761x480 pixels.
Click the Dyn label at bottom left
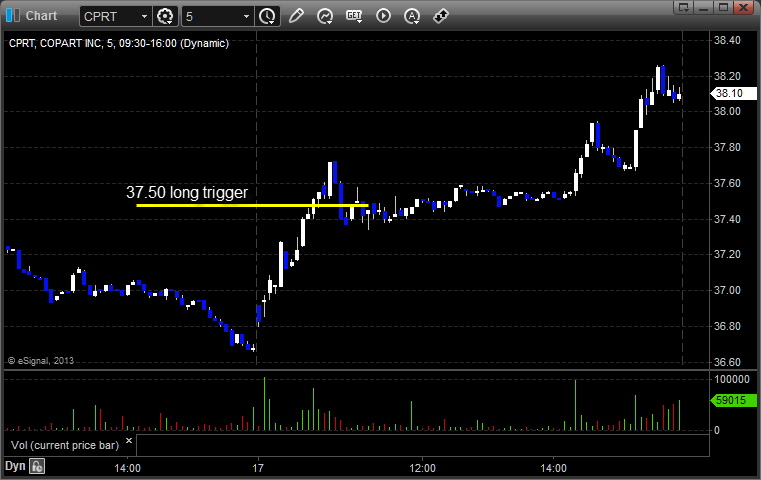[x=15, y=466]
